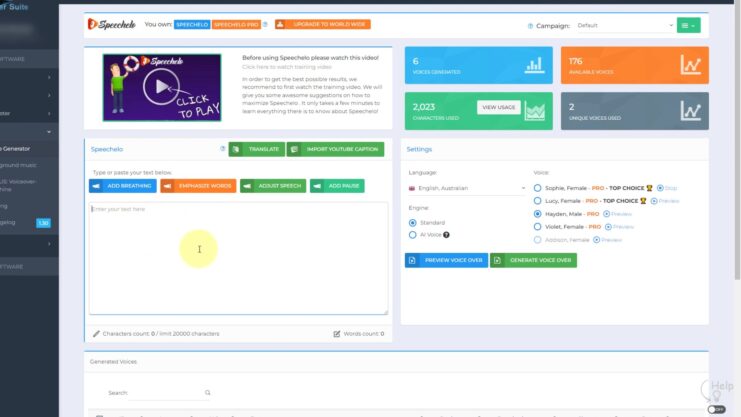Image resolution: width=741 pixels, height=417 pixels.
Task: Click the Translate button
Action: coord(257,149)
